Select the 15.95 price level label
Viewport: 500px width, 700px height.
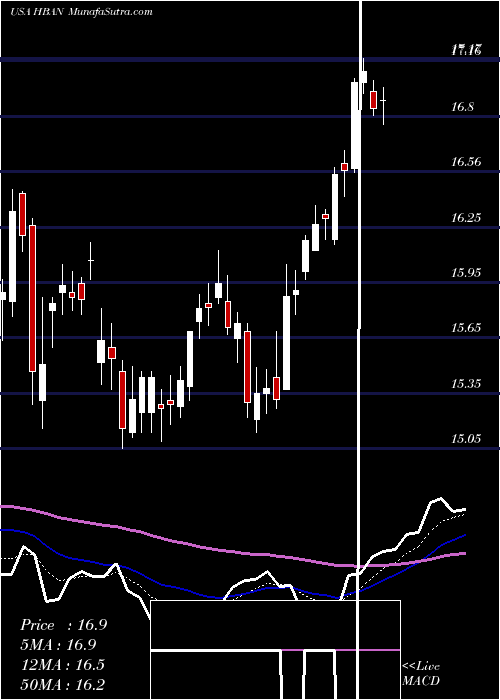pos(466,273)
